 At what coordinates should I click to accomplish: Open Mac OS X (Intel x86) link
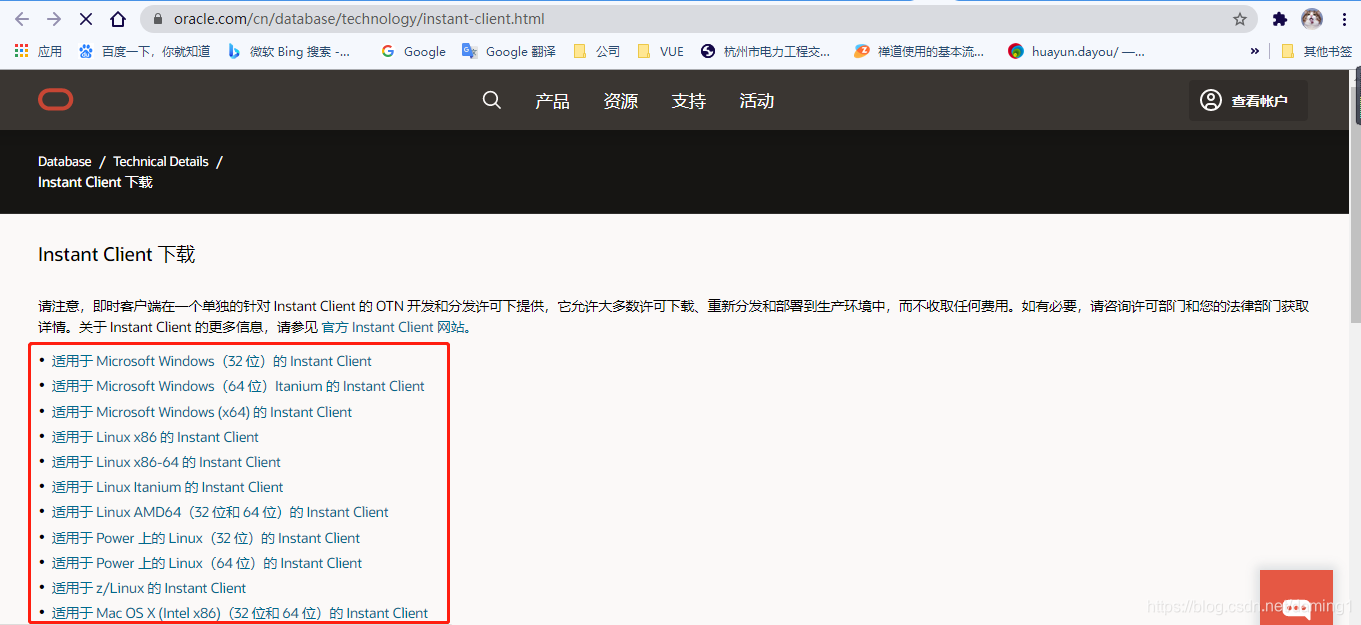point(240,613)
